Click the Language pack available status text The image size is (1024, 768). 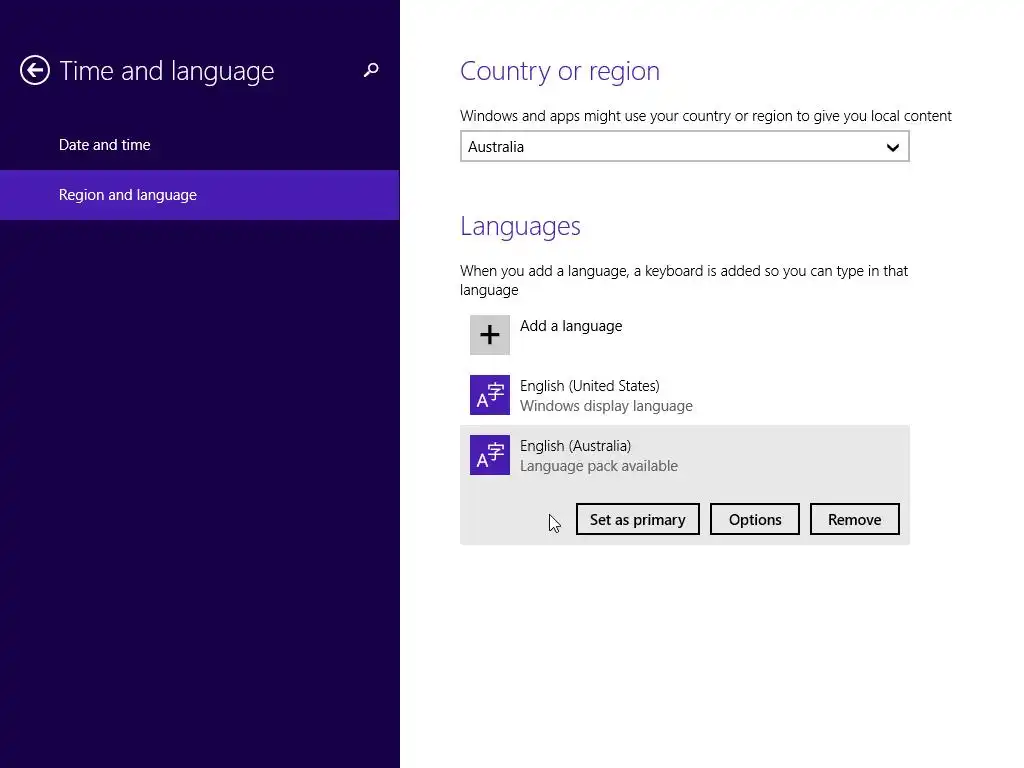tap(599, 466)
